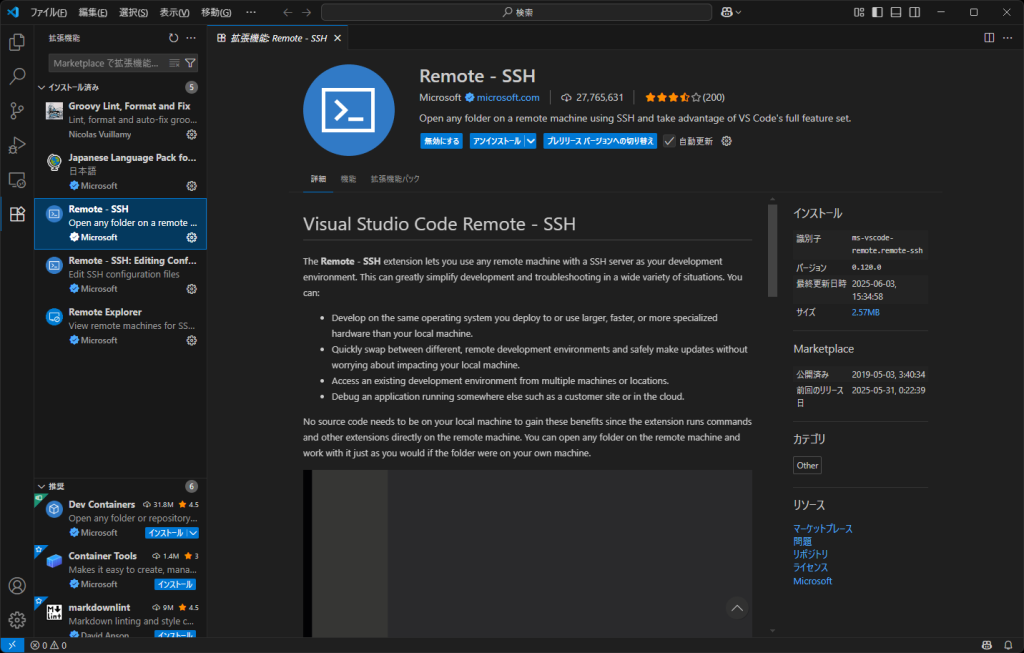Open the アンインストール dropdown arrow
The width and height of the screenshot is (1024, 653).
[x=530, y=141]
